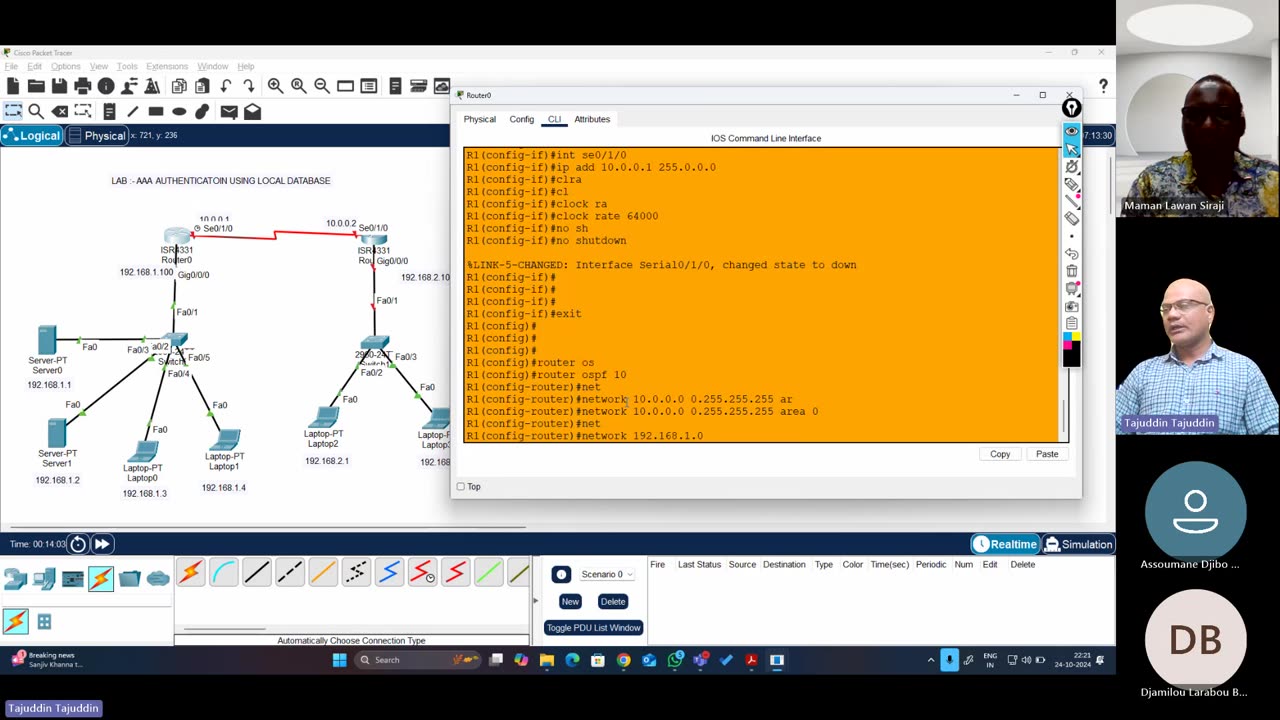
Task: Reset simulation time with power cycle button
Action: (78, 544)
